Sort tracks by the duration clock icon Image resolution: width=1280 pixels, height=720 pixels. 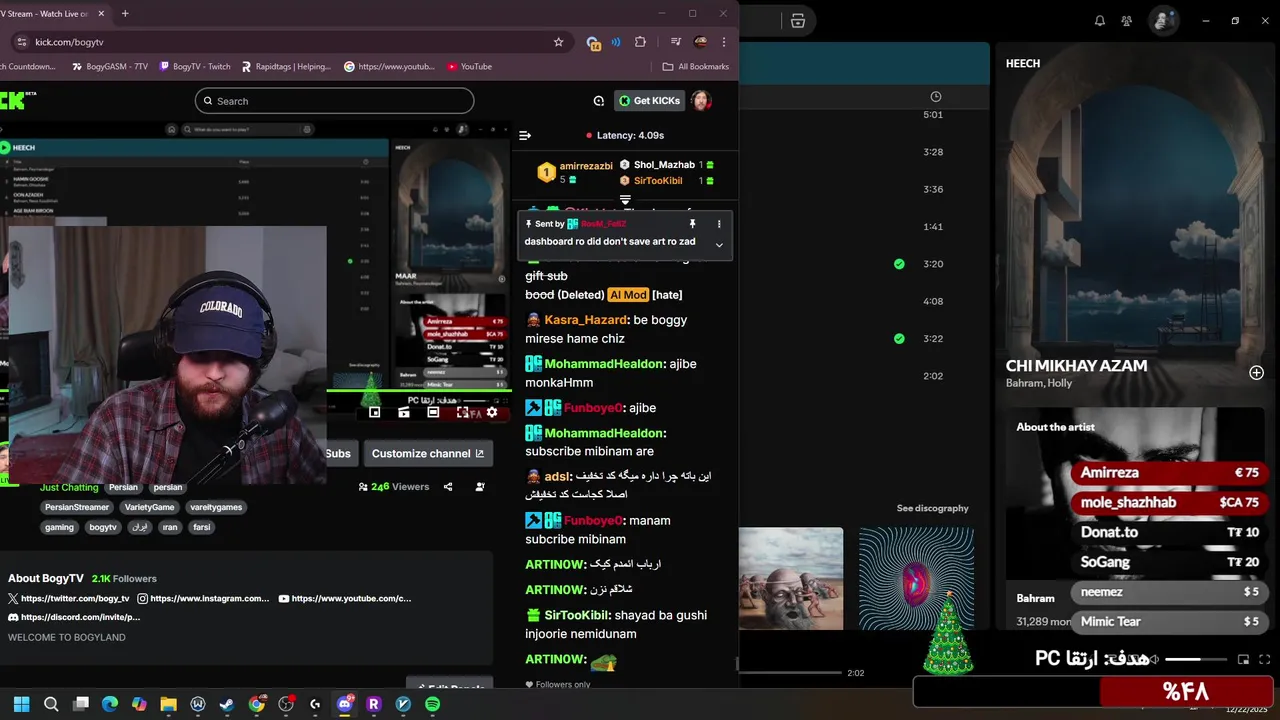coord(936,97)
